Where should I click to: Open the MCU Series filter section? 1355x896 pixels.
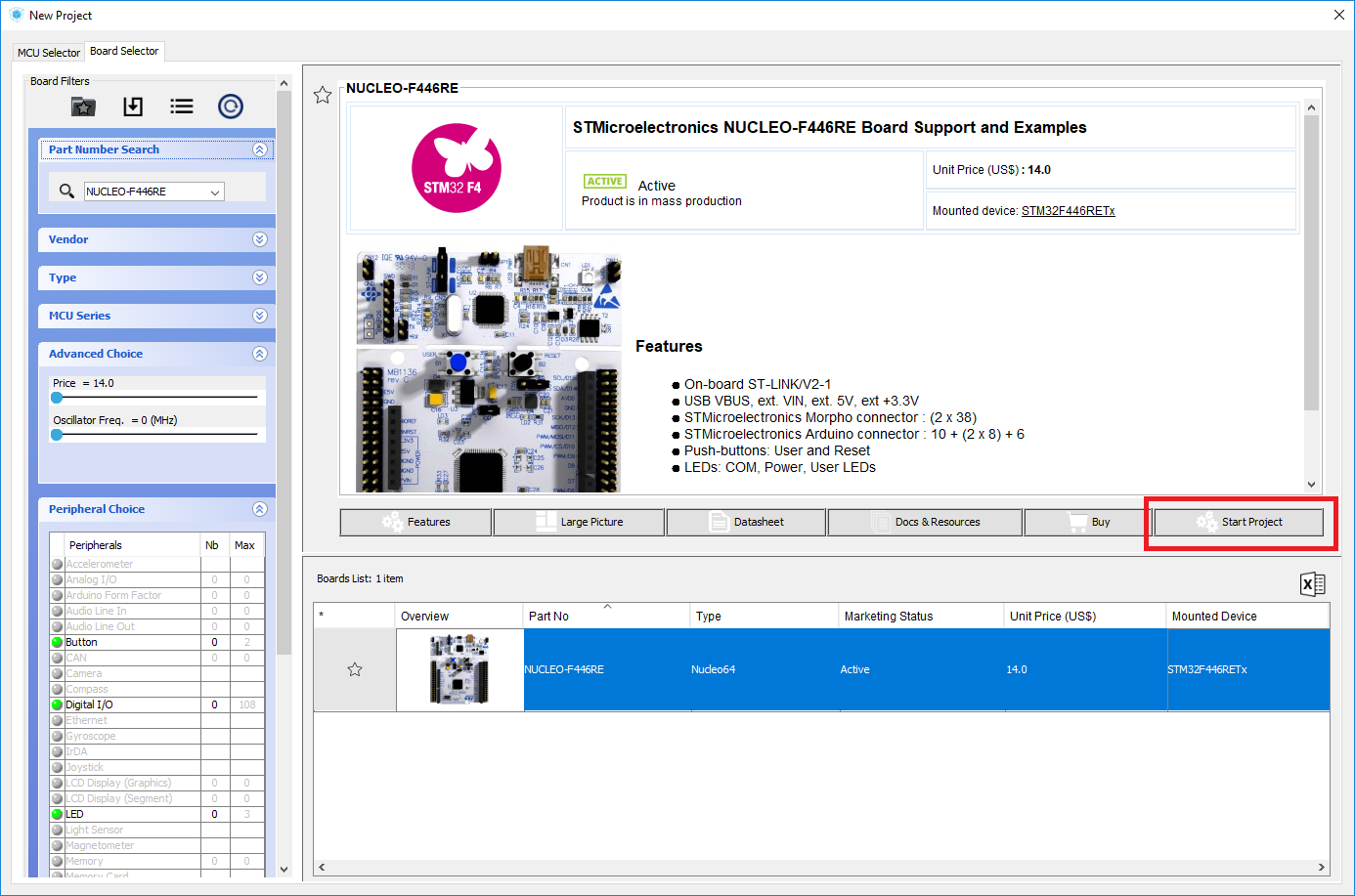click(x=259, y=315)
